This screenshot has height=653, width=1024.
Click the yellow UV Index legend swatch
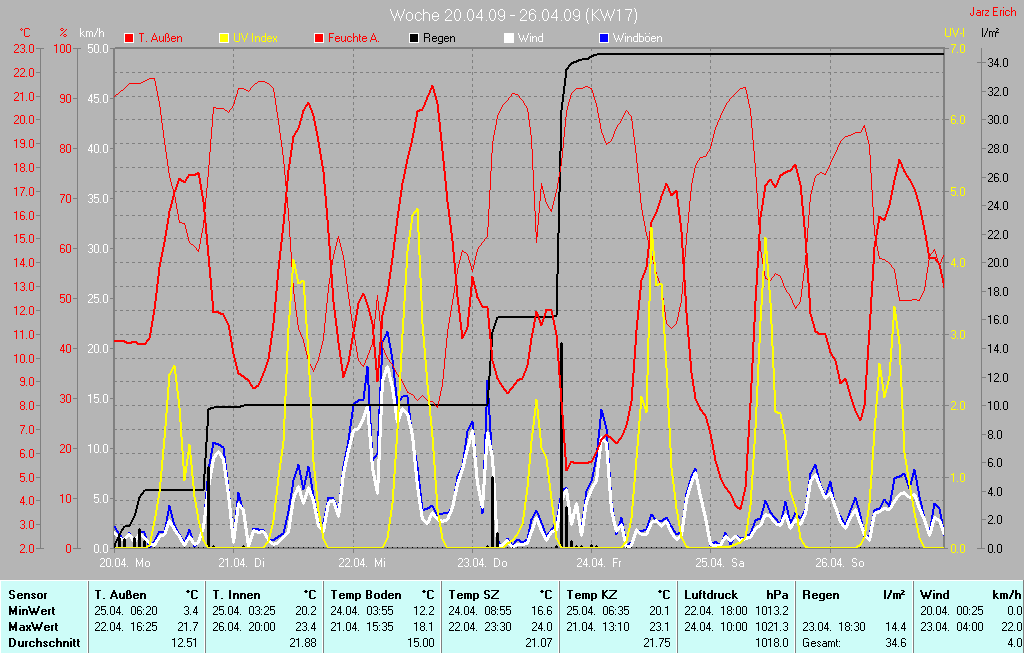[x=224, y=38]
